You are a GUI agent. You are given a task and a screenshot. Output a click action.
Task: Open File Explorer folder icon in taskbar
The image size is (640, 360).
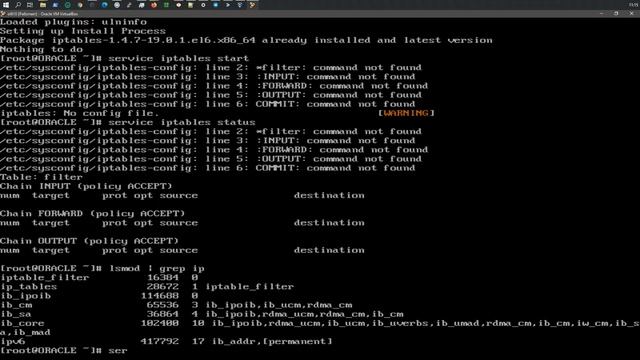point(43,5)
